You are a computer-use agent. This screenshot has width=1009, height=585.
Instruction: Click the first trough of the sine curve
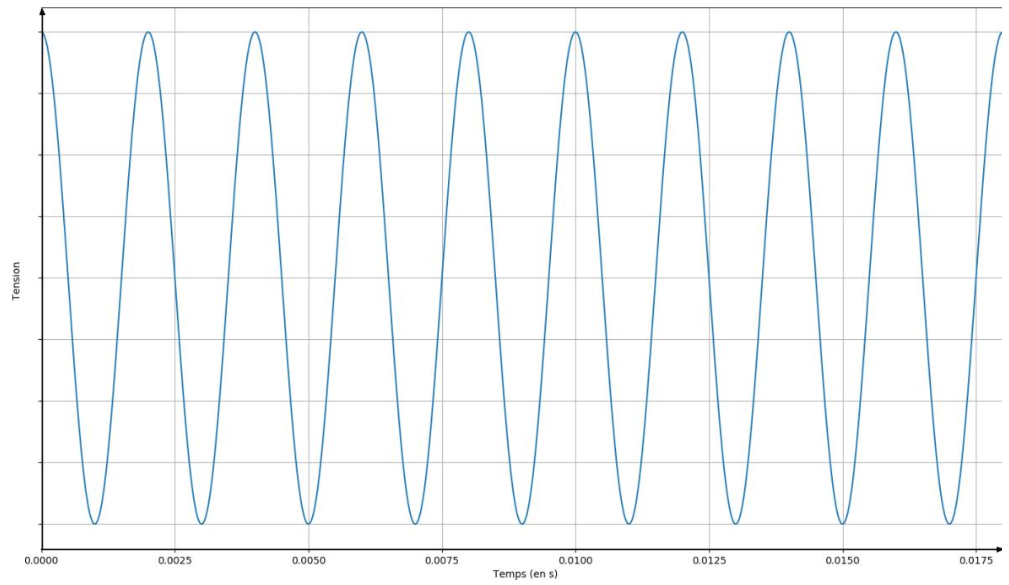coord(95,523)
